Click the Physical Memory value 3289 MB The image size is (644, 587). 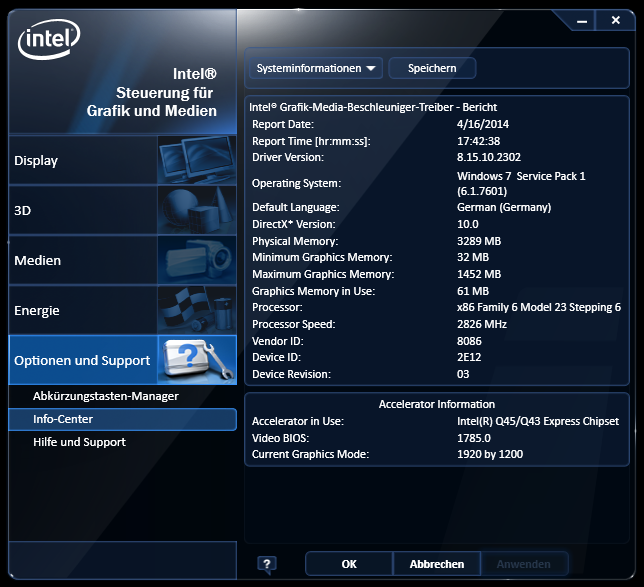pos(479,241)
